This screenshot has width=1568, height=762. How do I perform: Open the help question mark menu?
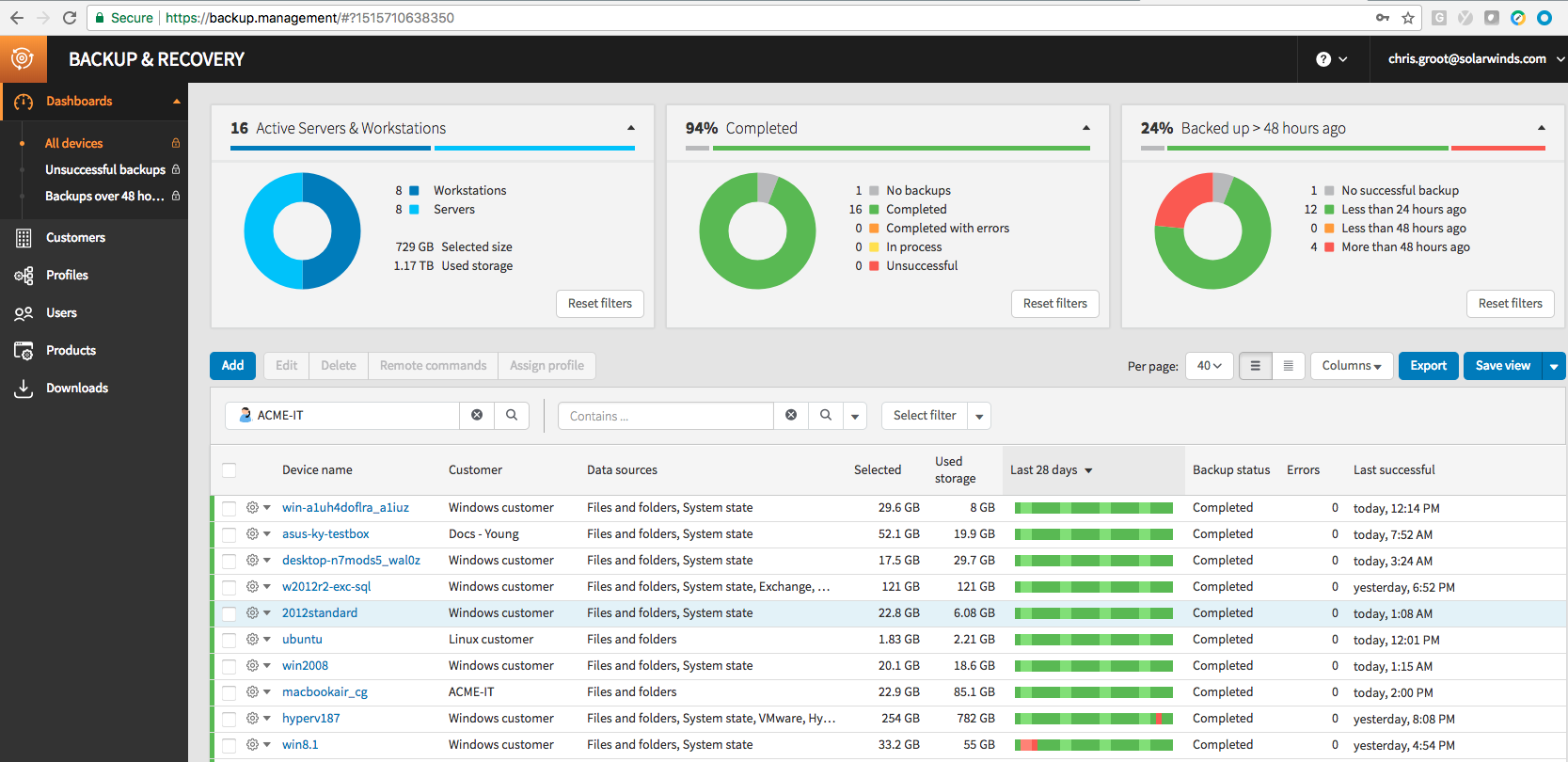coord(1332,59)
